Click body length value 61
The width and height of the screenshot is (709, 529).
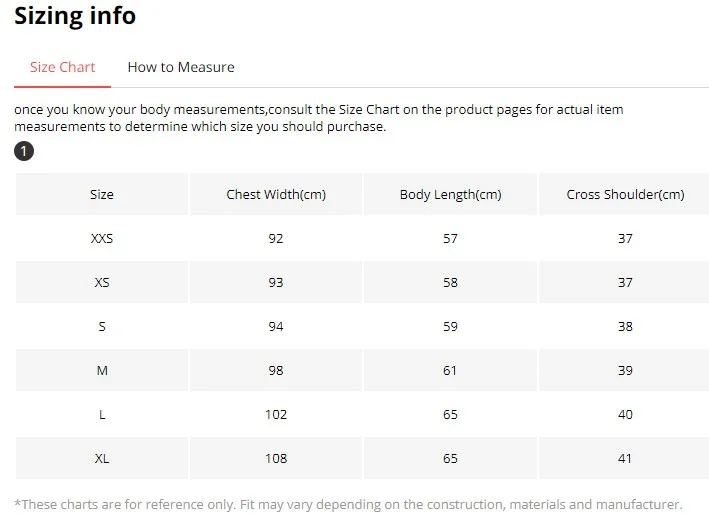pos(450,370)
